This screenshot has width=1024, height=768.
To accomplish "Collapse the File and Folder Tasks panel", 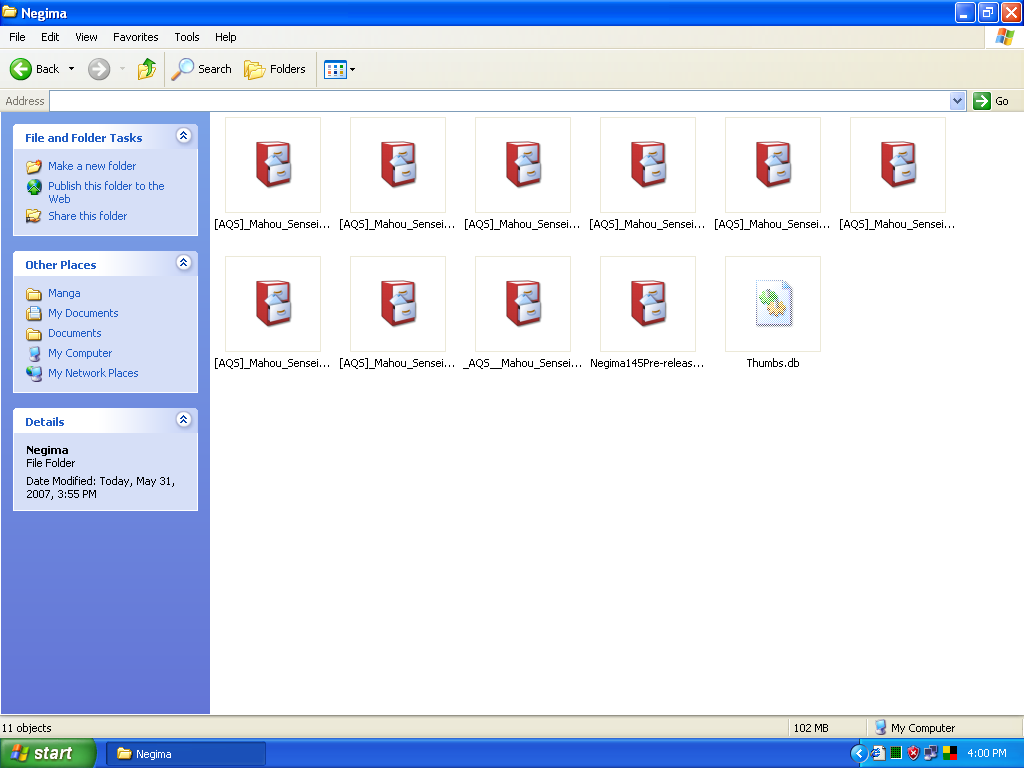I will [x=184, y=136].
